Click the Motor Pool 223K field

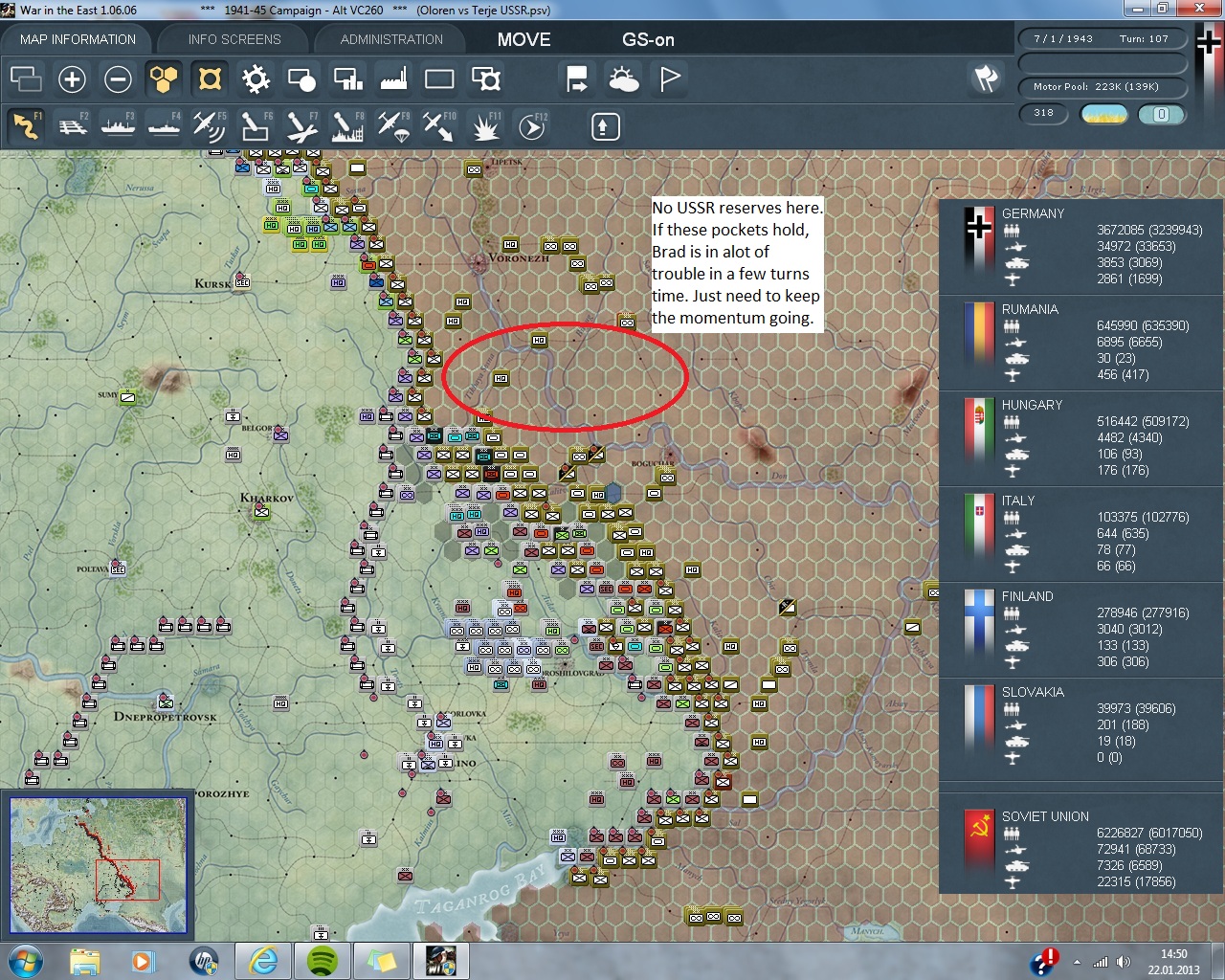(x=1102, y=87)
